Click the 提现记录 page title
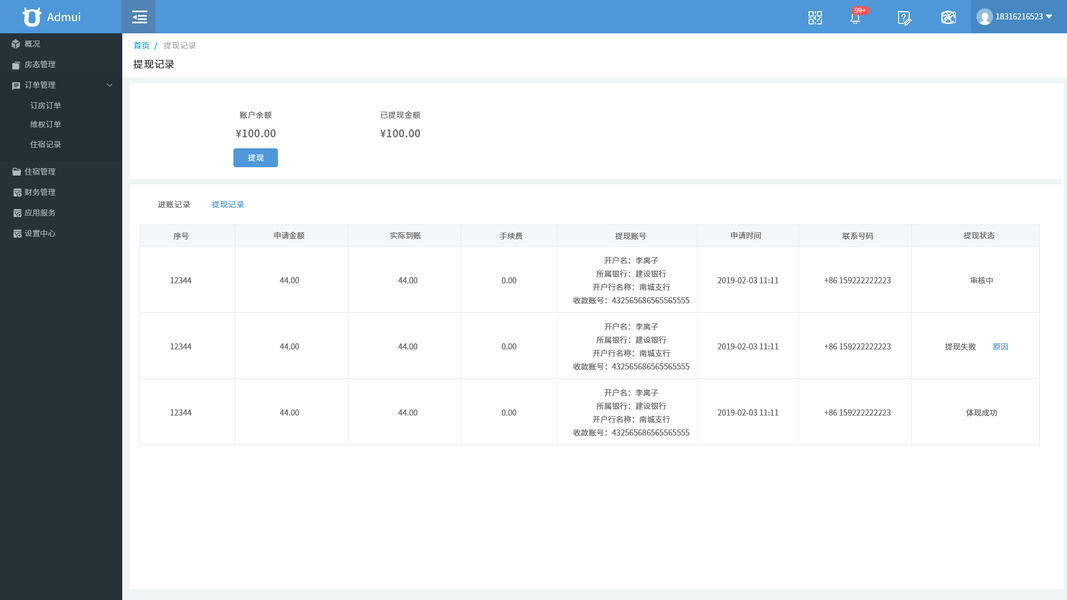Image resolution: width=1067 pixels, height=600 pixels. [x=154, y=64]
